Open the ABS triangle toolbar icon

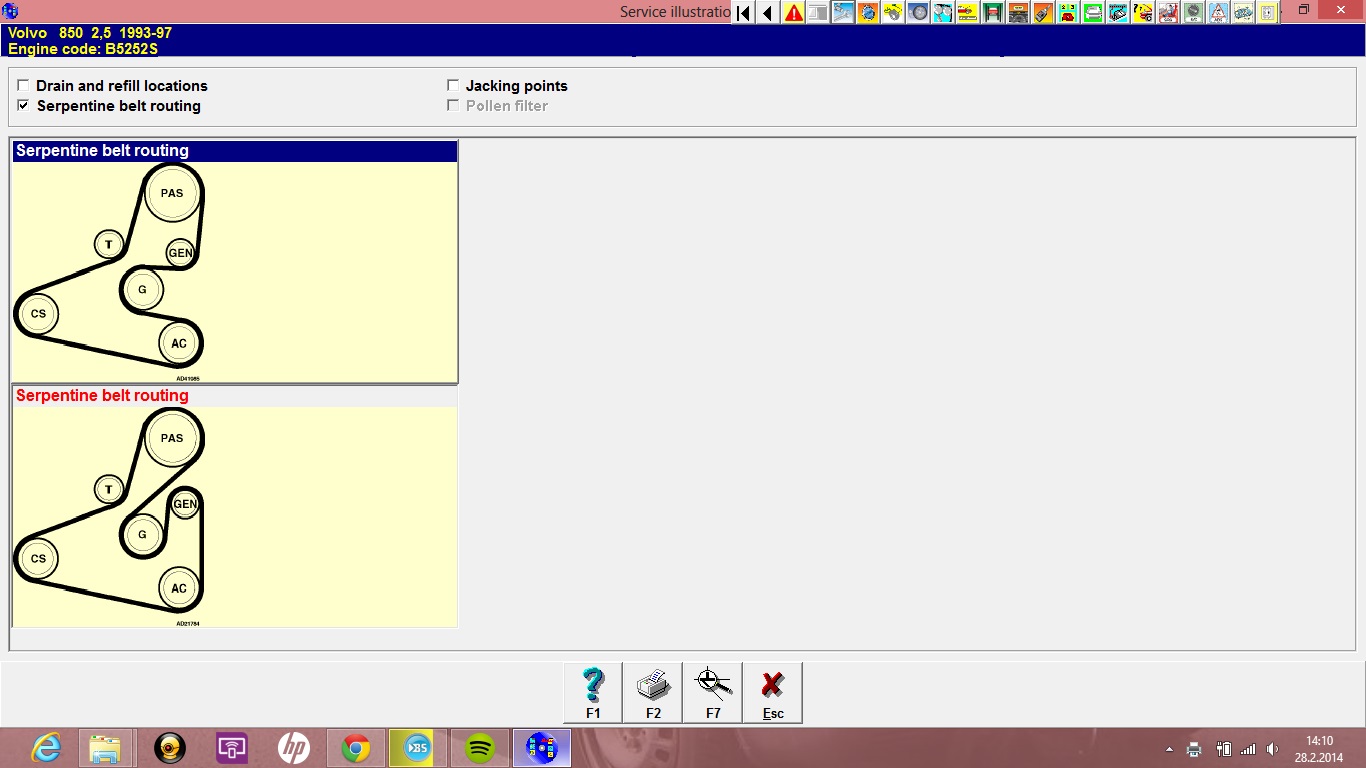click(1218, 13)
